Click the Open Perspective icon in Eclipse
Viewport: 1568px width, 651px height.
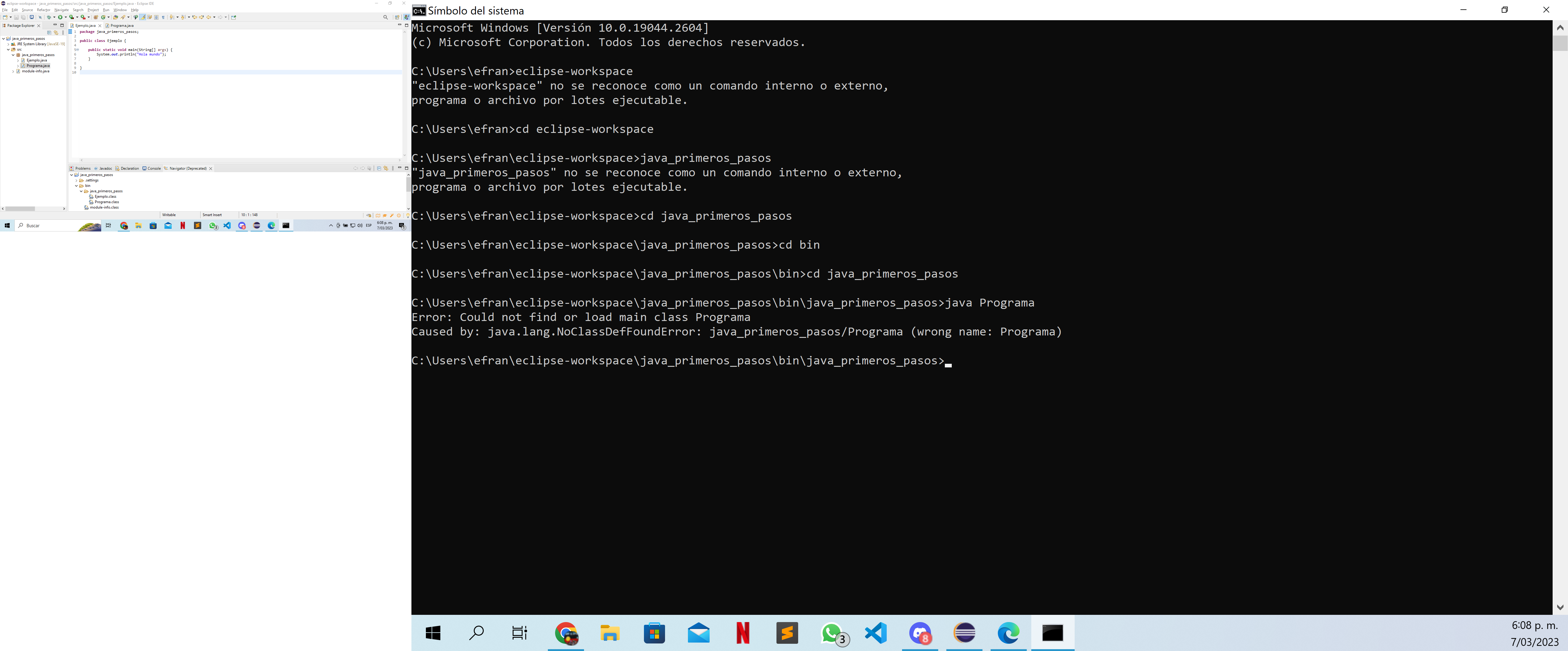(x=397, y=17)
